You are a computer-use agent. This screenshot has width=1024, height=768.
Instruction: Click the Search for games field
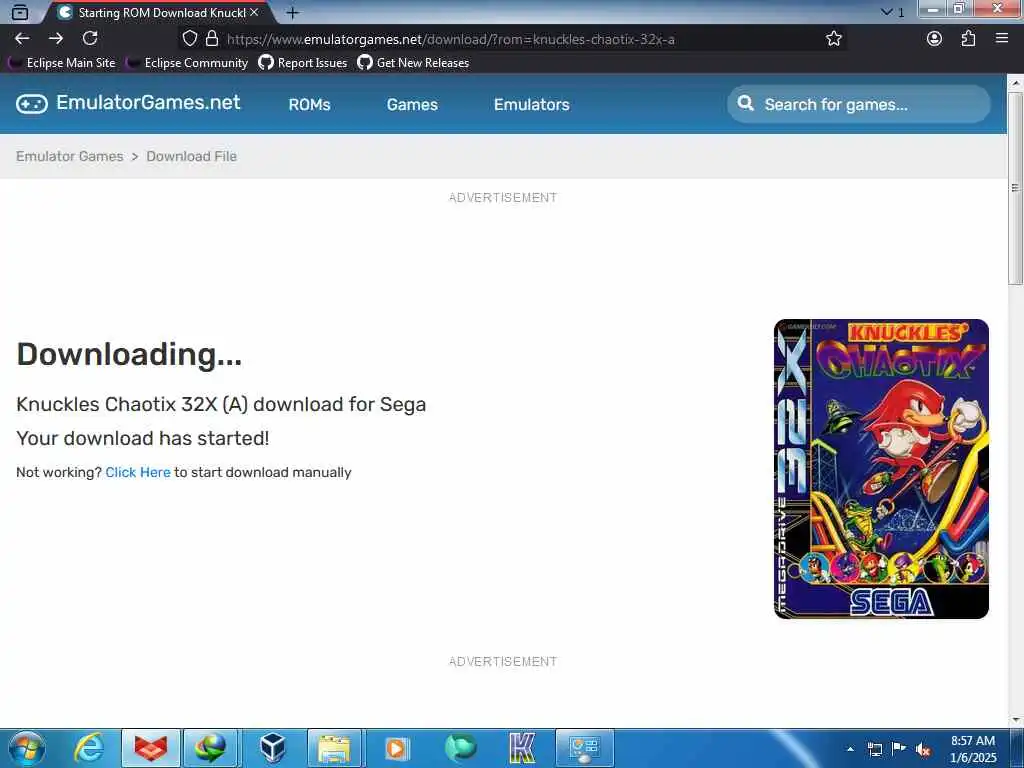coord(859,104)
